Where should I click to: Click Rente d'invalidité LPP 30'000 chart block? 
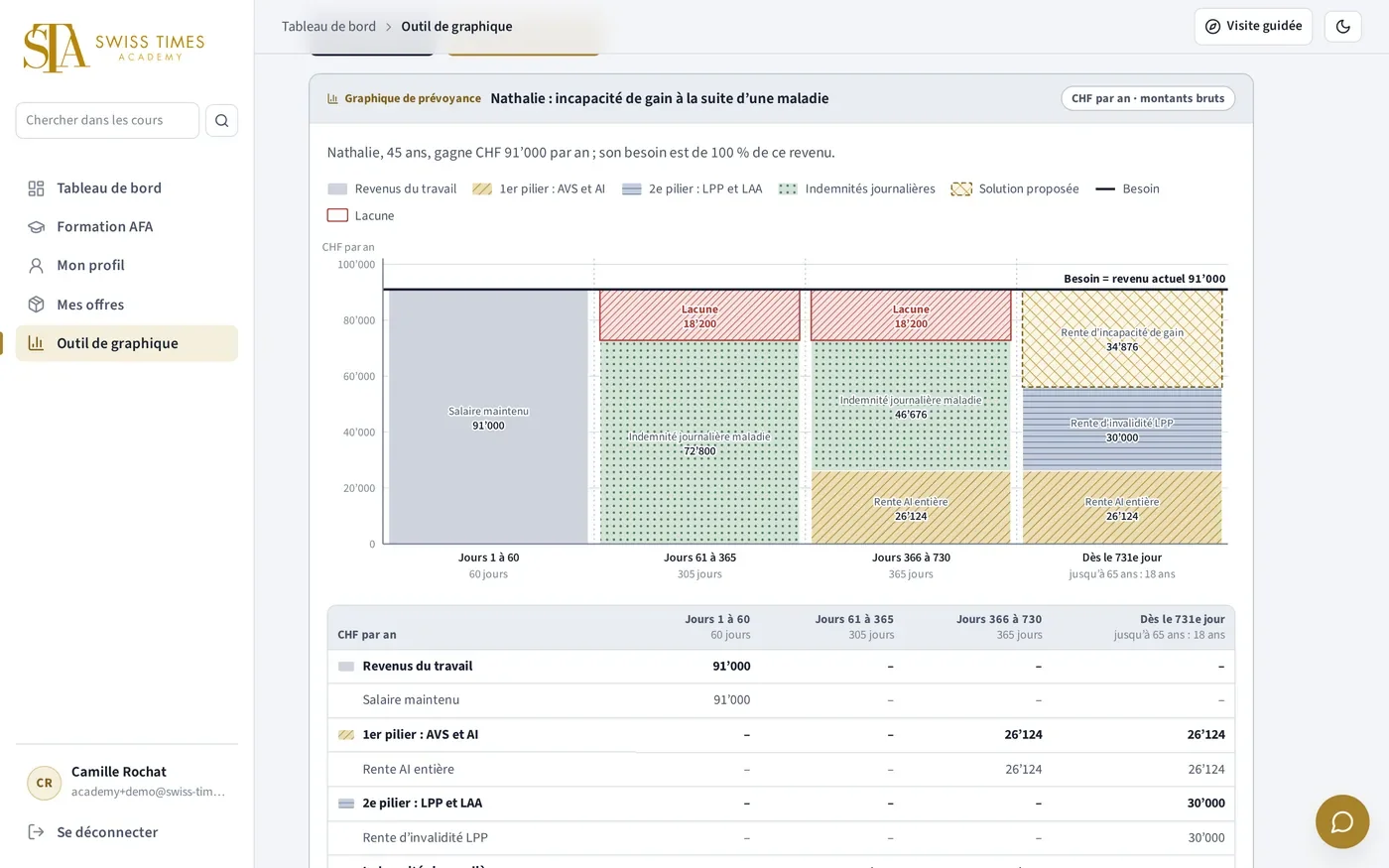point(1122,430)
